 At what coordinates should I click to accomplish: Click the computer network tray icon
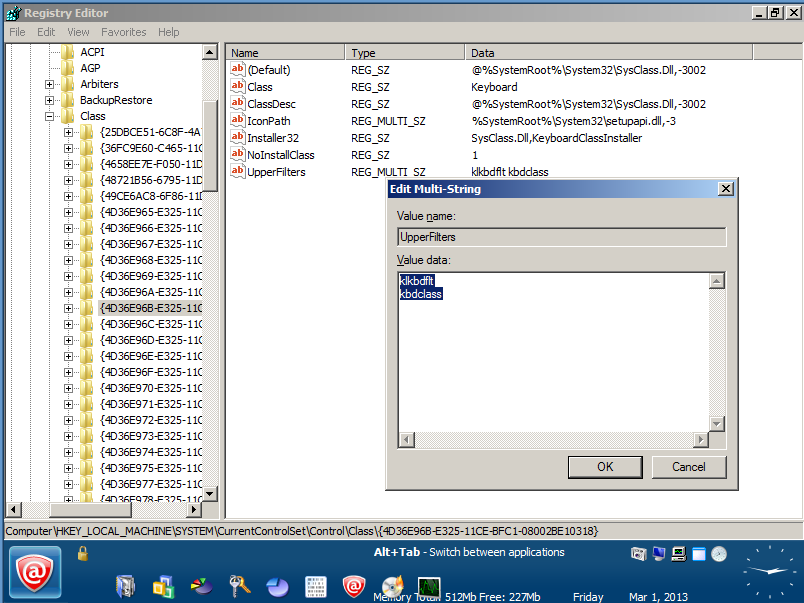(678, 554)
